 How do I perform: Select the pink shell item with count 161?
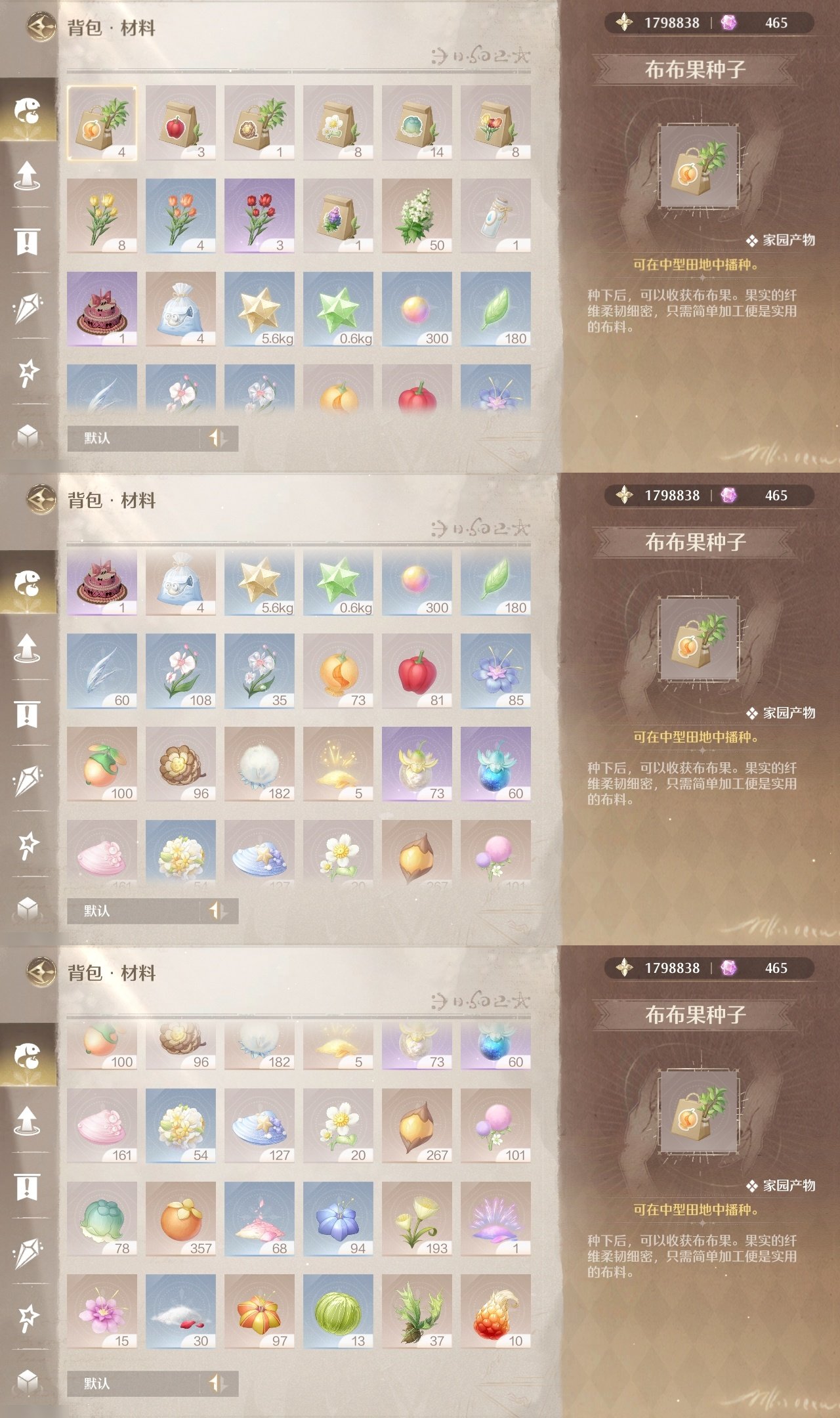[102, 1126]
